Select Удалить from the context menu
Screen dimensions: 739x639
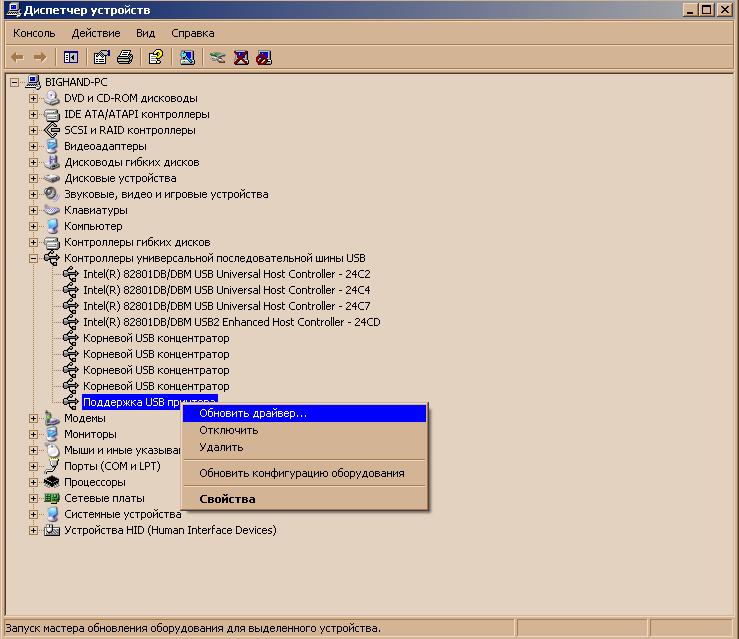point(221,447)
